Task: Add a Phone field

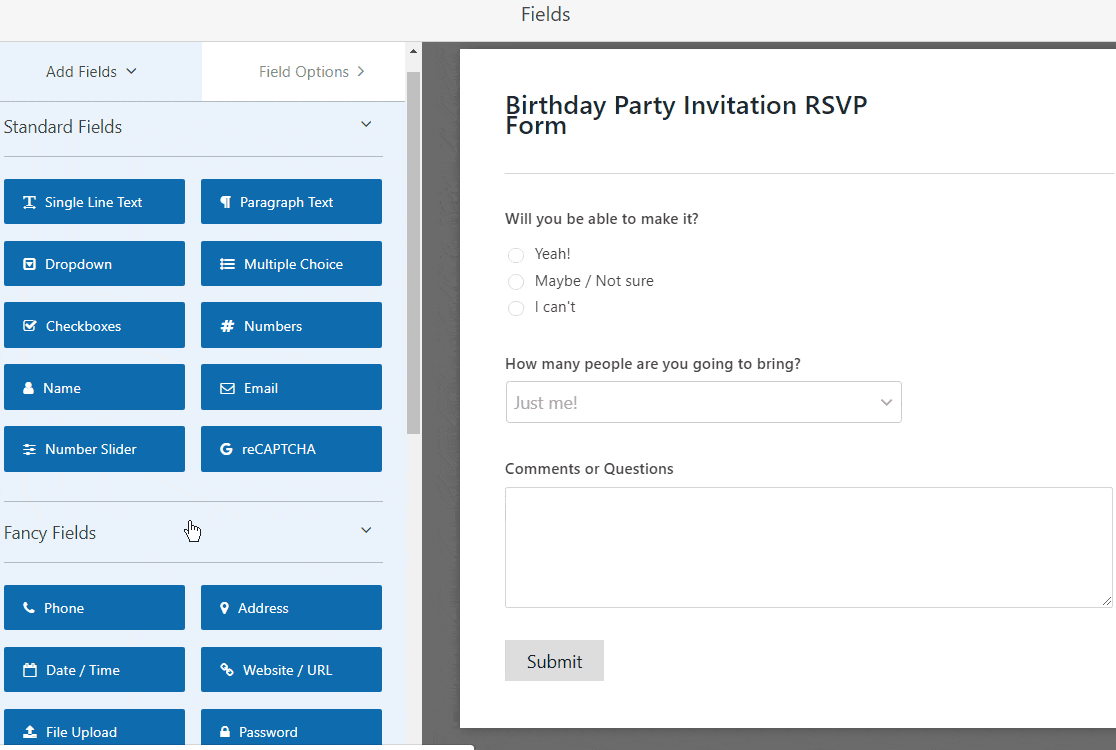Action: 94,608
